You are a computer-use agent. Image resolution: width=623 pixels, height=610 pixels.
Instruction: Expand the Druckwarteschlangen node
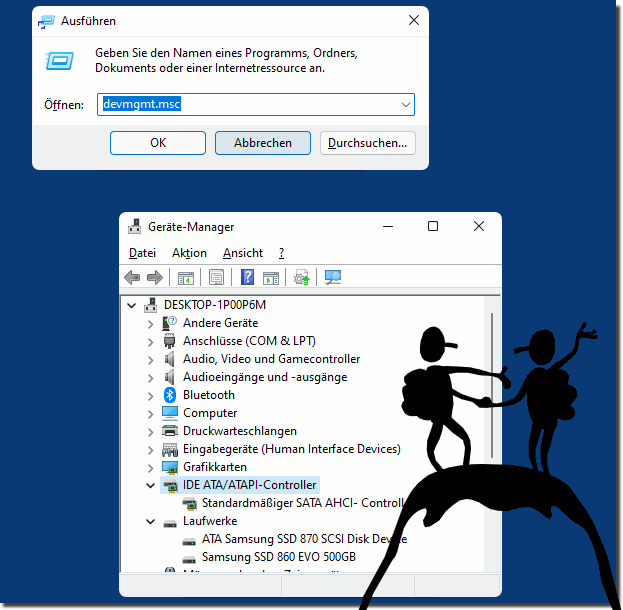[x=150, y=432]
